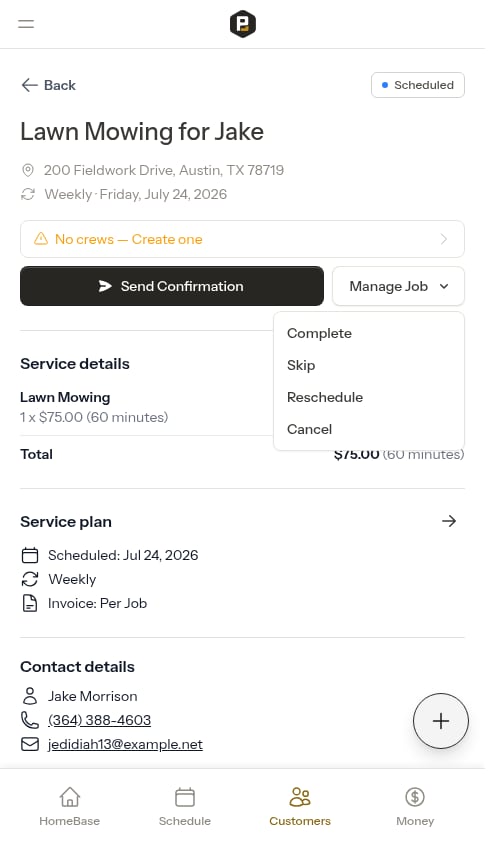Click the phone icon in Contact details
500x845 pixels.
pos(30,720)
